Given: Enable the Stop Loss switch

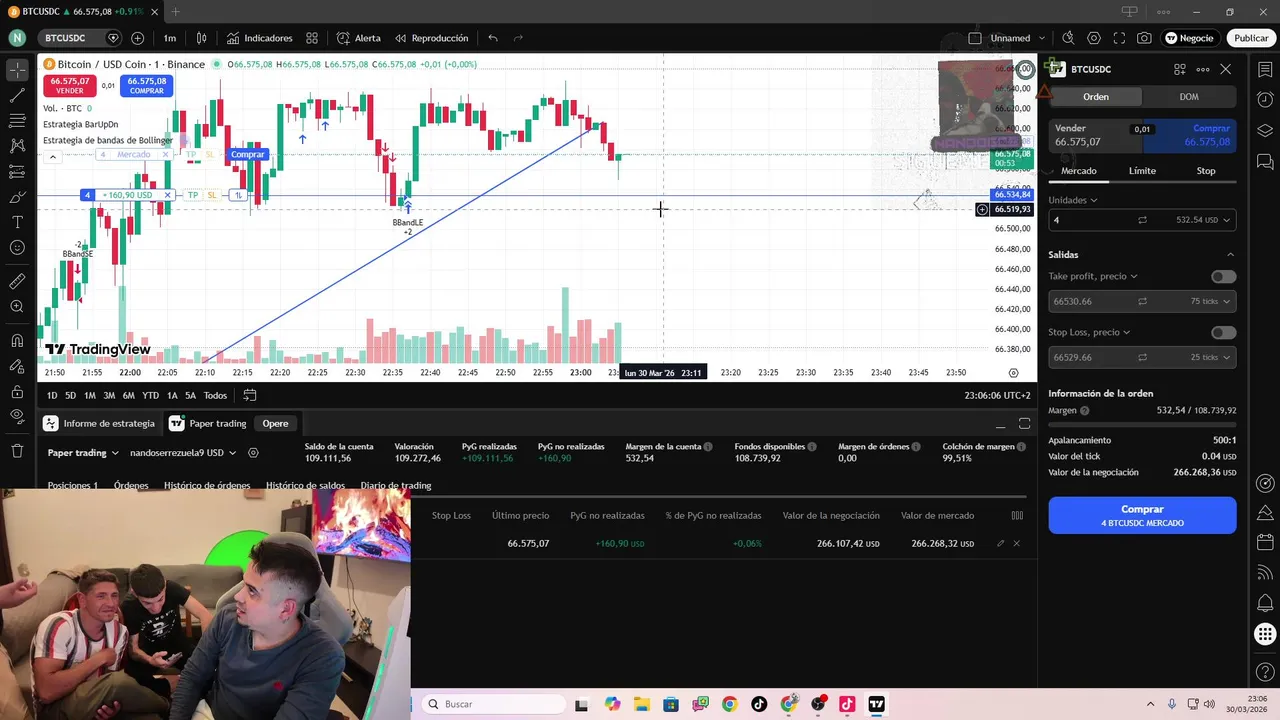Looking at the screenshot, I should tap(1223, 332).
